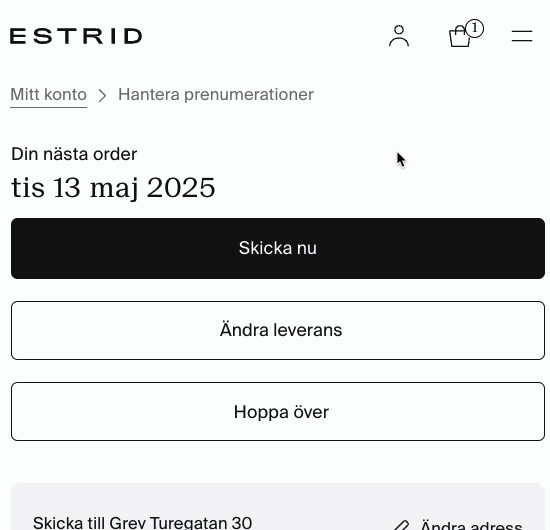Open the hamburger menu
This screenshot has width=550, height=530.
pyautogui.click(x=522, y=36)
